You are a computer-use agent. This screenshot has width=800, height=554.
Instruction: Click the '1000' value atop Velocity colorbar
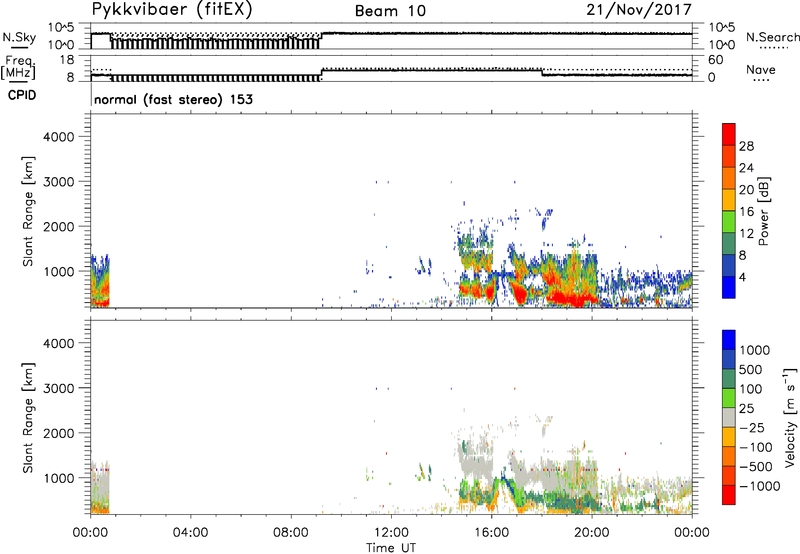click(x=755, y=350)
